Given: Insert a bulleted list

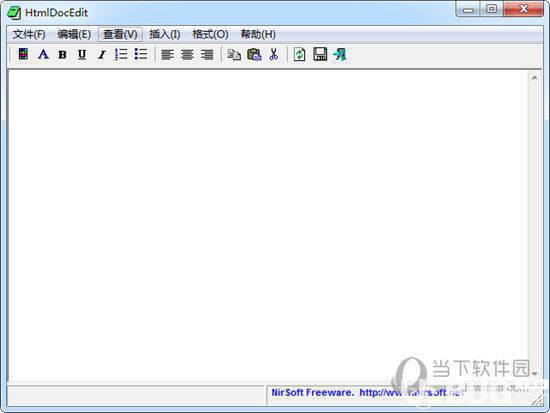Looking at the screenshot, I should (141, 54).
